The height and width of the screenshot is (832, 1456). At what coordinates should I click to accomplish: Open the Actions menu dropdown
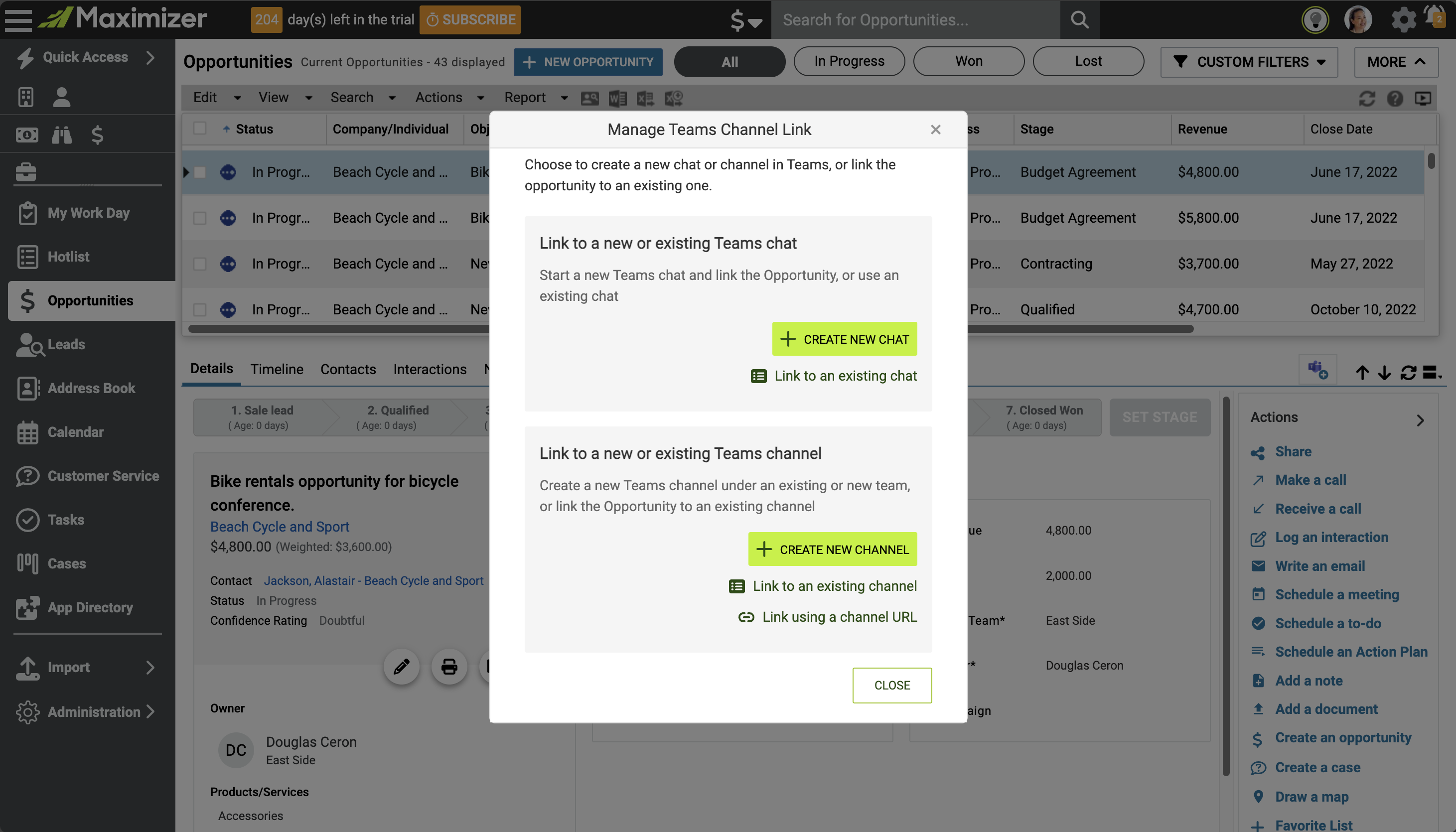(450, 98)
